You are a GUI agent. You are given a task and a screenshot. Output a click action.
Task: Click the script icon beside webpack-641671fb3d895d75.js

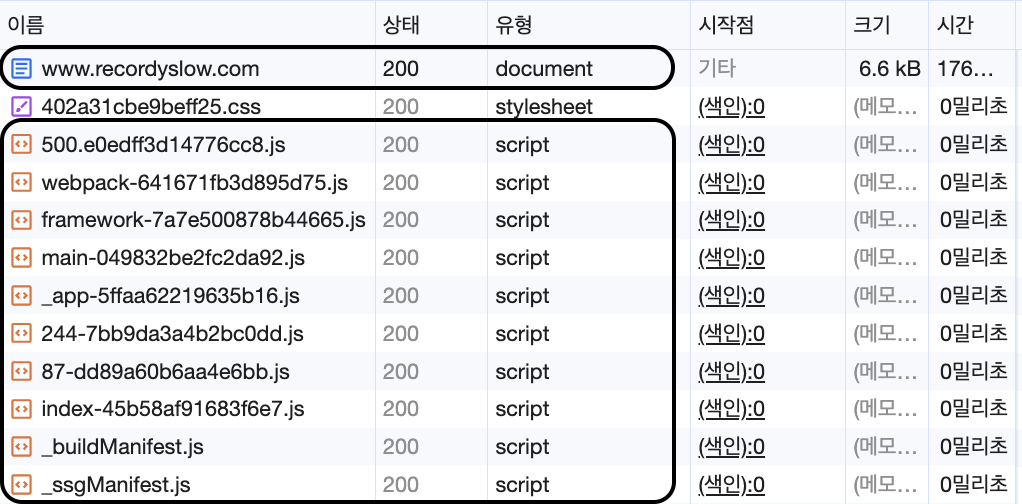tap(22, 183)
